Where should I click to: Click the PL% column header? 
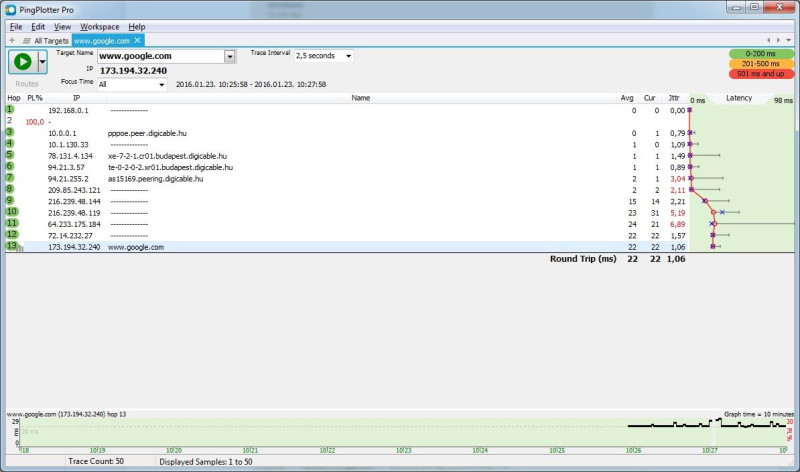[35, 98]
